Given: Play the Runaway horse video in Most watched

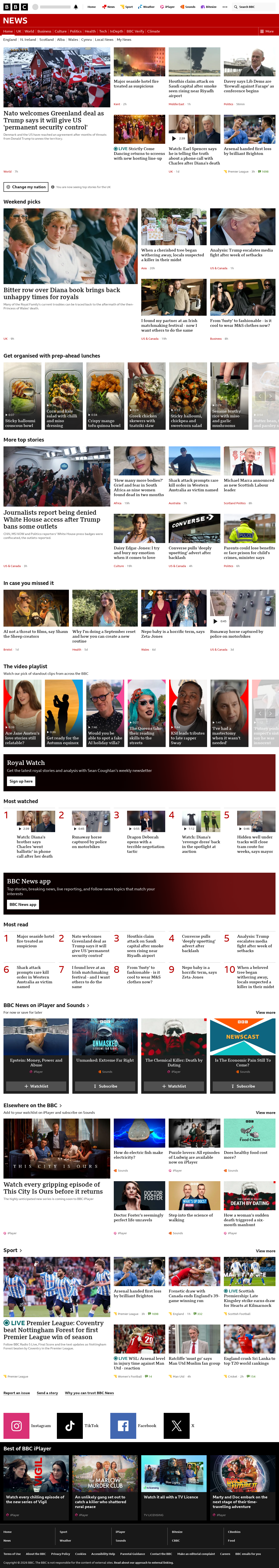Looking at the screenshot, I should tap(79, 828).
